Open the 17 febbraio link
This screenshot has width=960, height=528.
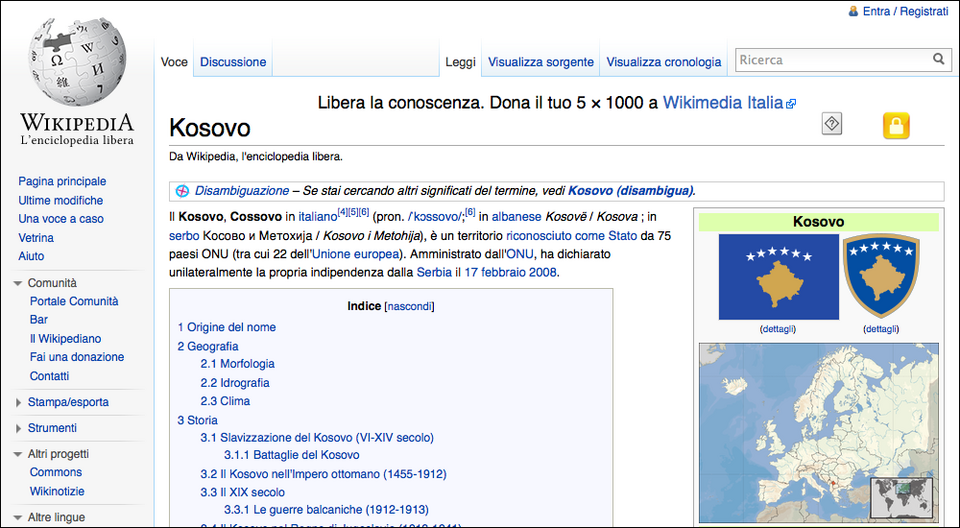pyautogui.click(x=495, y=273)
